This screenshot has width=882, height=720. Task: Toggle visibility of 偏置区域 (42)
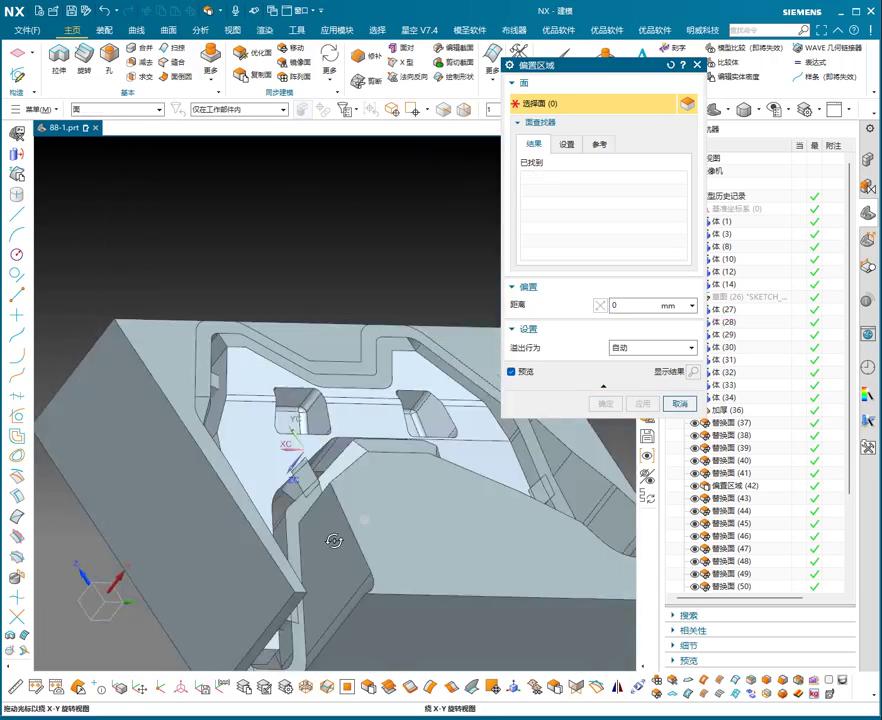[694, 486]
